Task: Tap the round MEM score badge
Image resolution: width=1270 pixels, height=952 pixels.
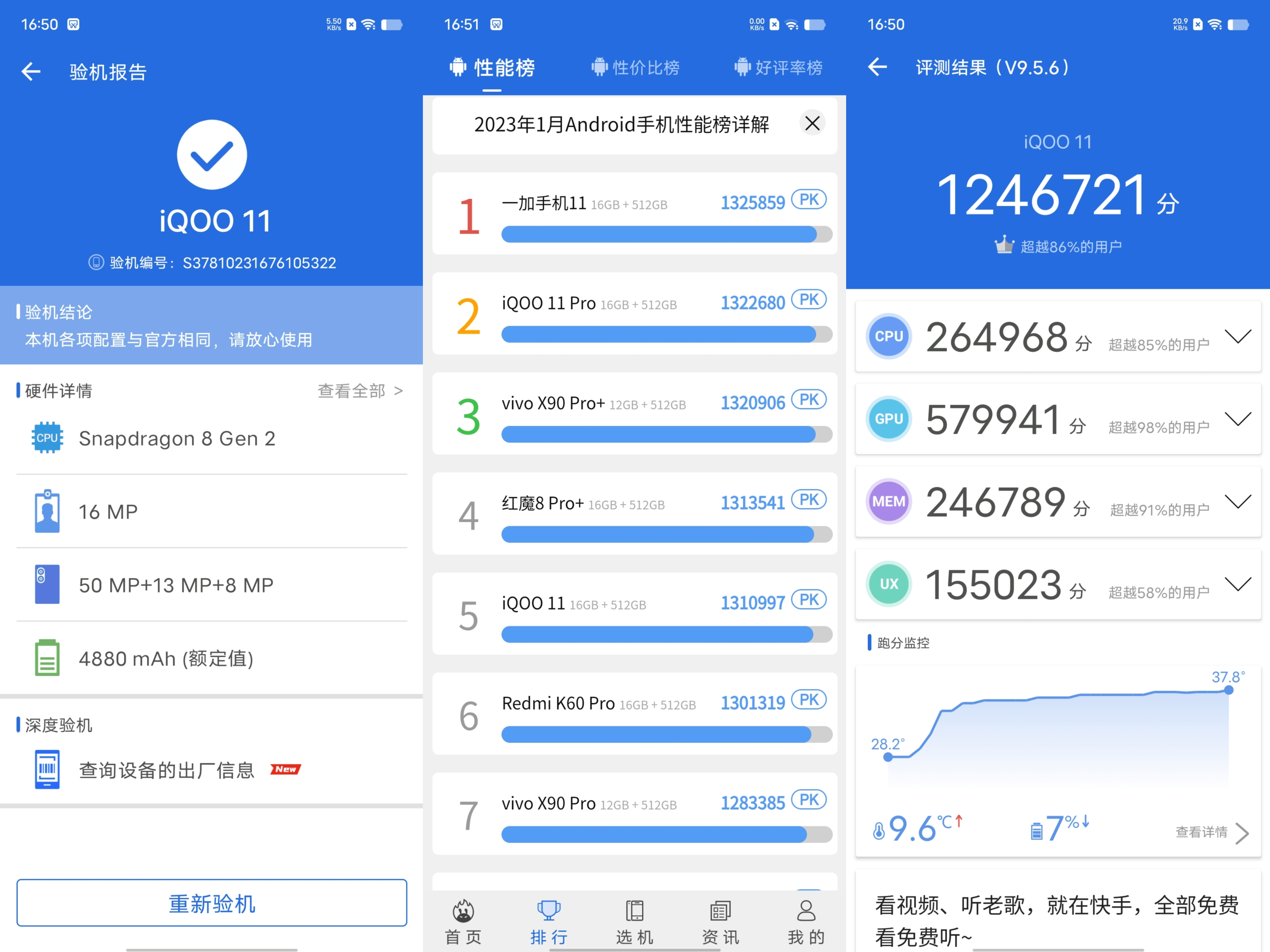Action: (x=889, y=501)
